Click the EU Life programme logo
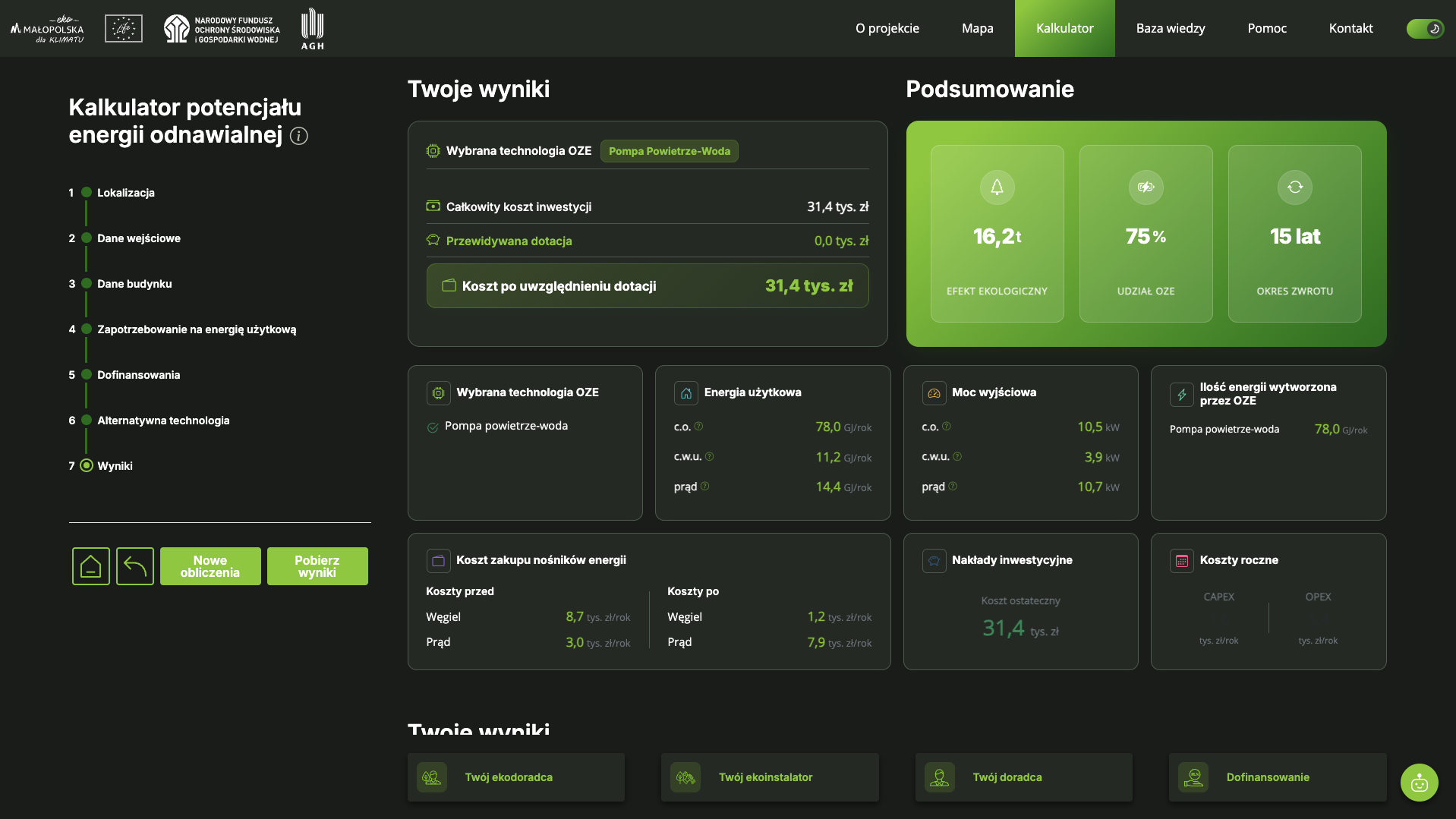This screenshot has height=819, width=1456. click(124, 29)
